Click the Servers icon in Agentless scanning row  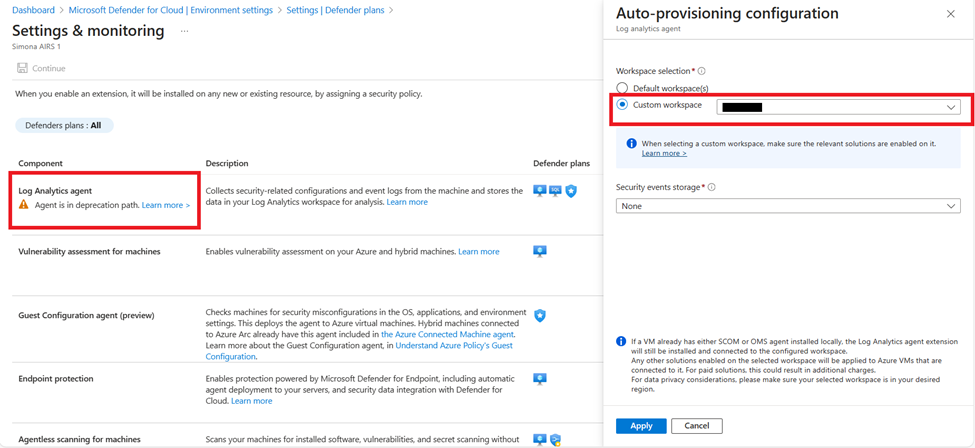click(540, 440)
